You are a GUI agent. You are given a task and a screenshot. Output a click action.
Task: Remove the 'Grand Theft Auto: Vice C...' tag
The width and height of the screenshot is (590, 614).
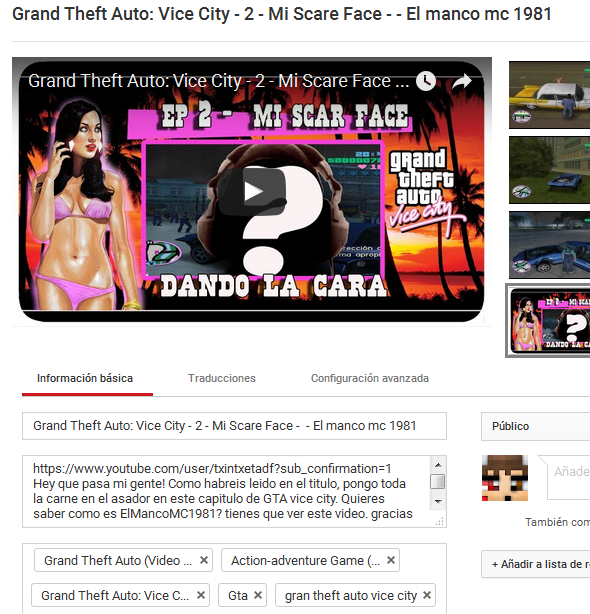pyautogui.click(x=201, y=595)
